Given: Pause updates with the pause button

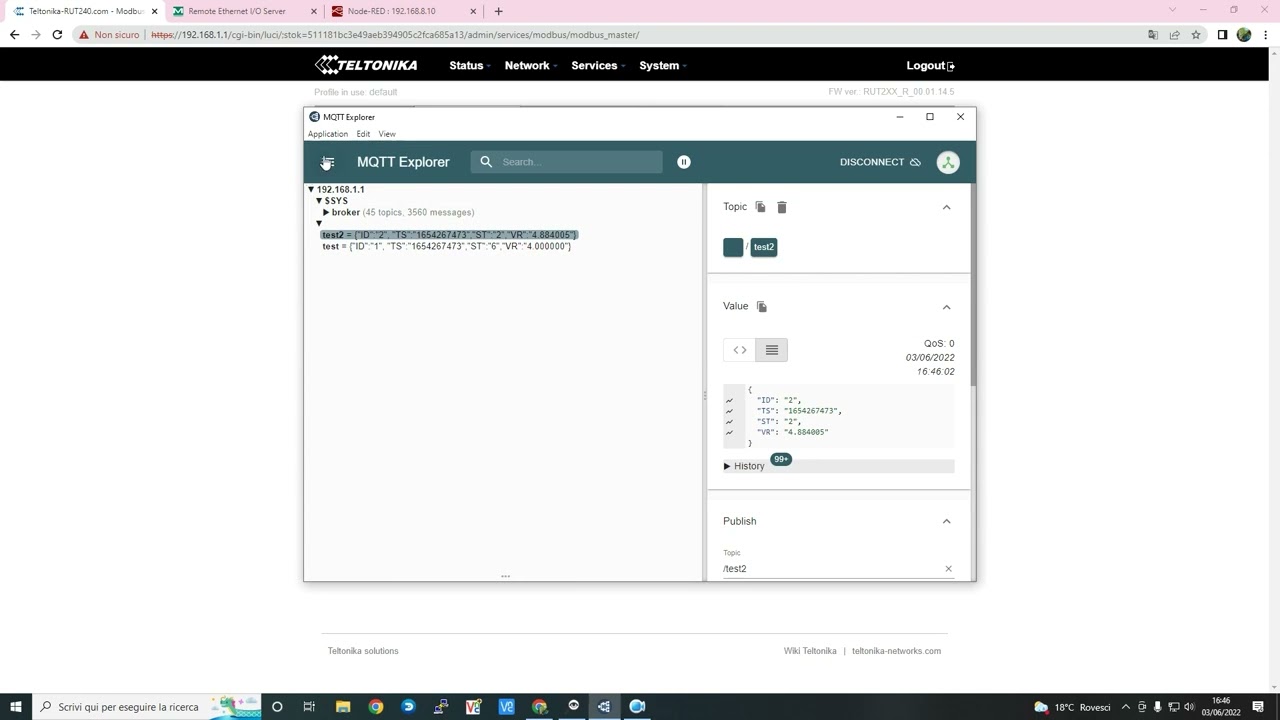Looking at the screenshot, I should pos(684,162).
